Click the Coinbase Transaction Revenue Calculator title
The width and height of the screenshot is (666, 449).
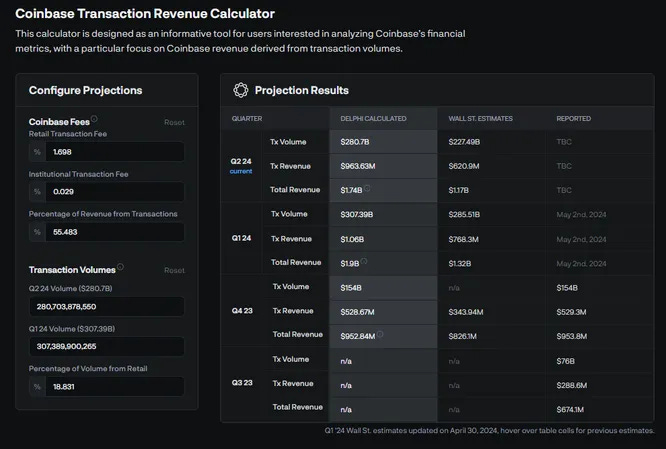(x=145, y=14)
